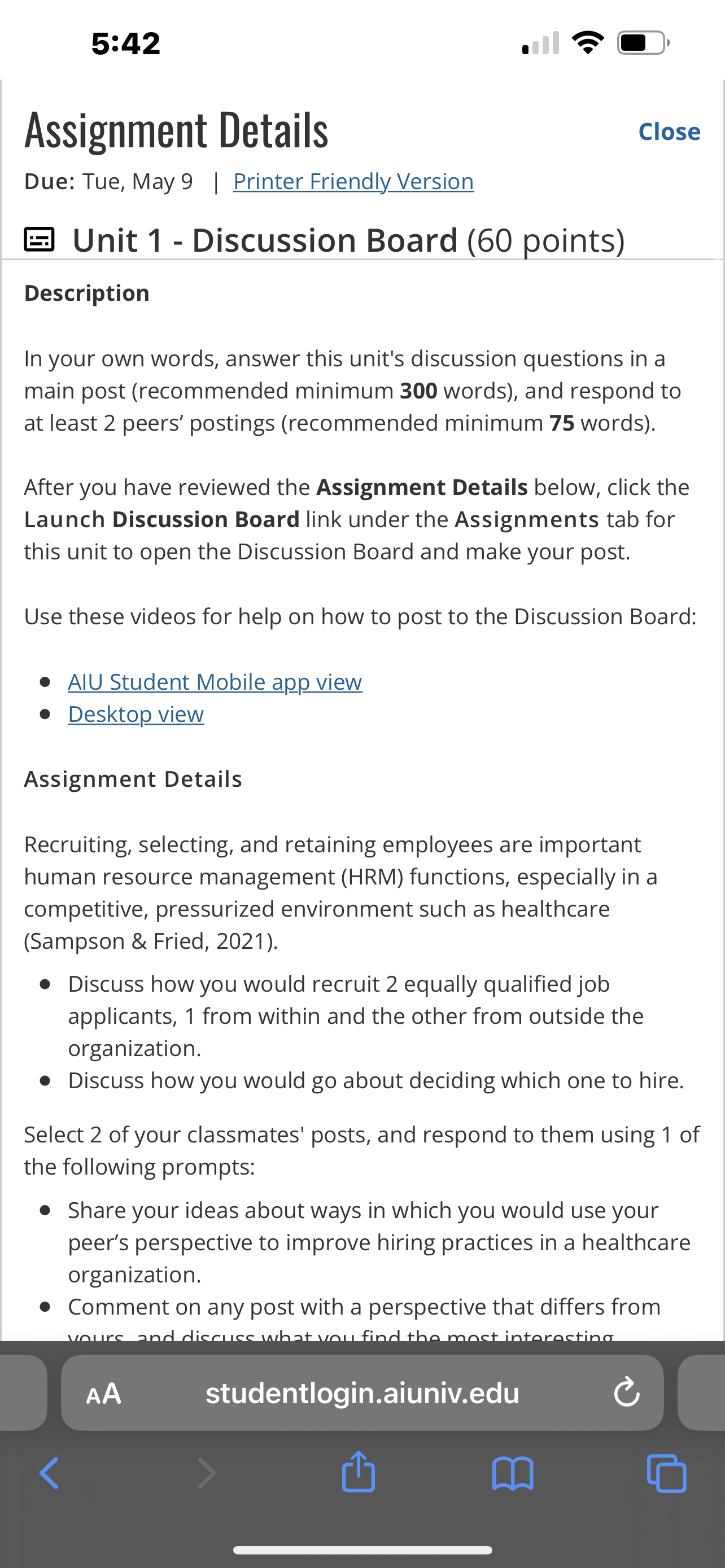Image resolution: width=725 pixels, height=1568 pixels.
Task: Show open tabs with the tabs icon
Action: coord(667,1473)
